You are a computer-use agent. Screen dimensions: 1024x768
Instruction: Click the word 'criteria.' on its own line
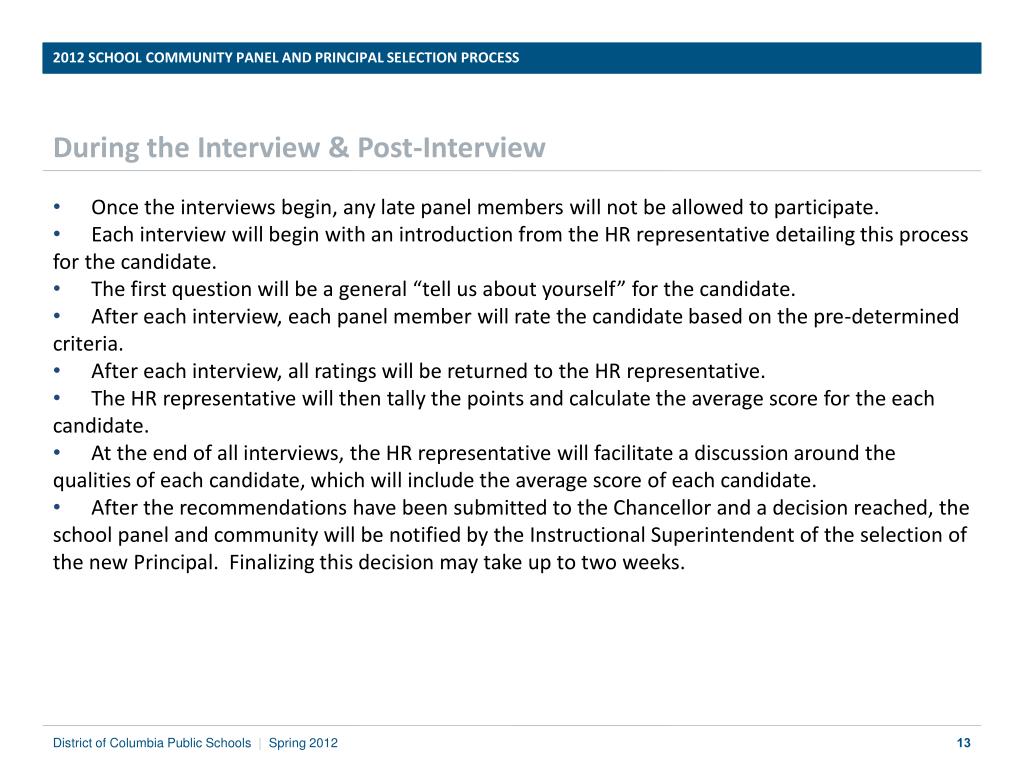(88, 344)
